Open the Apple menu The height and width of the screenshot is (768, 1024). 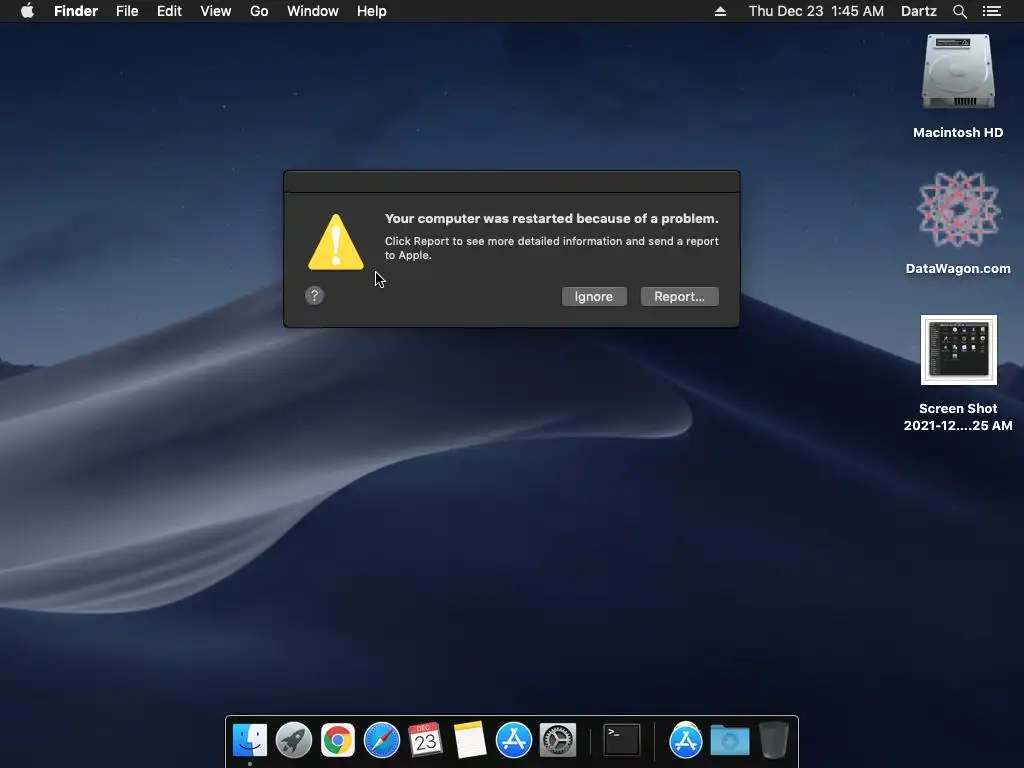point(27,11)
